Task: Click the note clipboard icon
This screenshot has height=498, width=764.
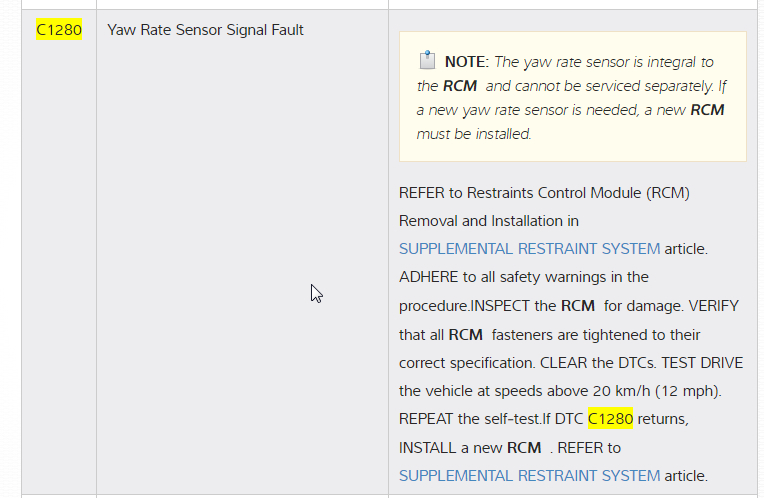Action: pos(427,60)
